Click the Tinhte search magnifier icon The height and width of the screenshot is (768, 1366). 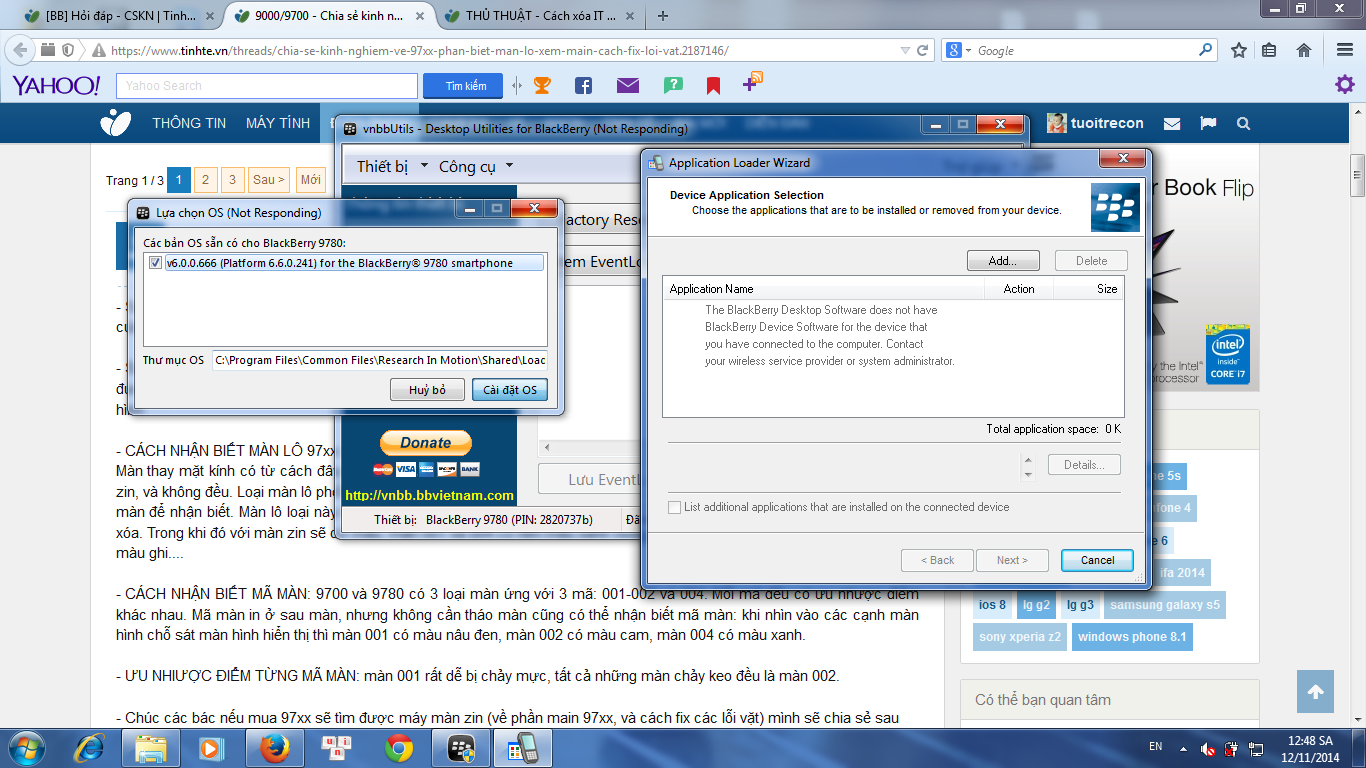pos(1243,123)
